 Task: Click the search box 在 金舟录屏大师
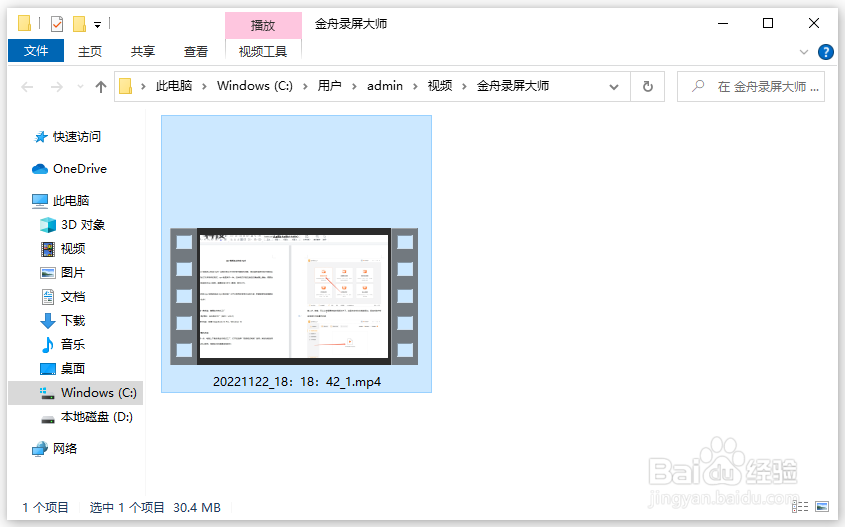point(751,87)
